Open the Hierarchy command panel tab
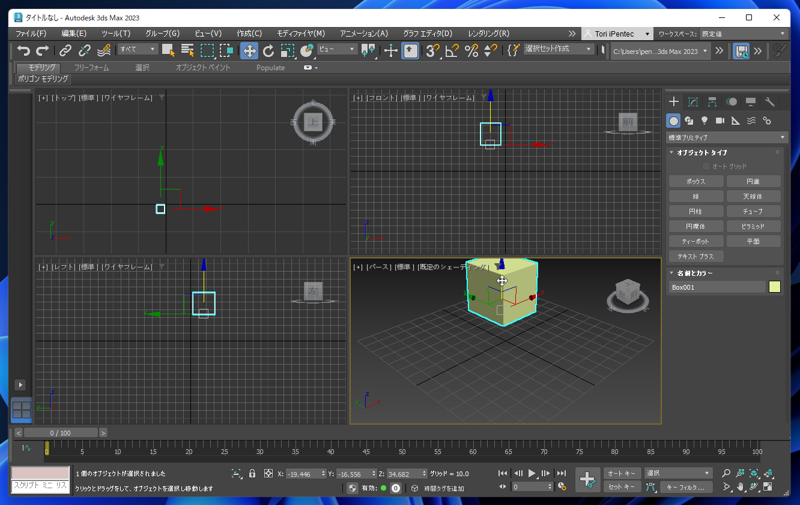Viewport: 800px width, 505px height. (x=712, y=102)
